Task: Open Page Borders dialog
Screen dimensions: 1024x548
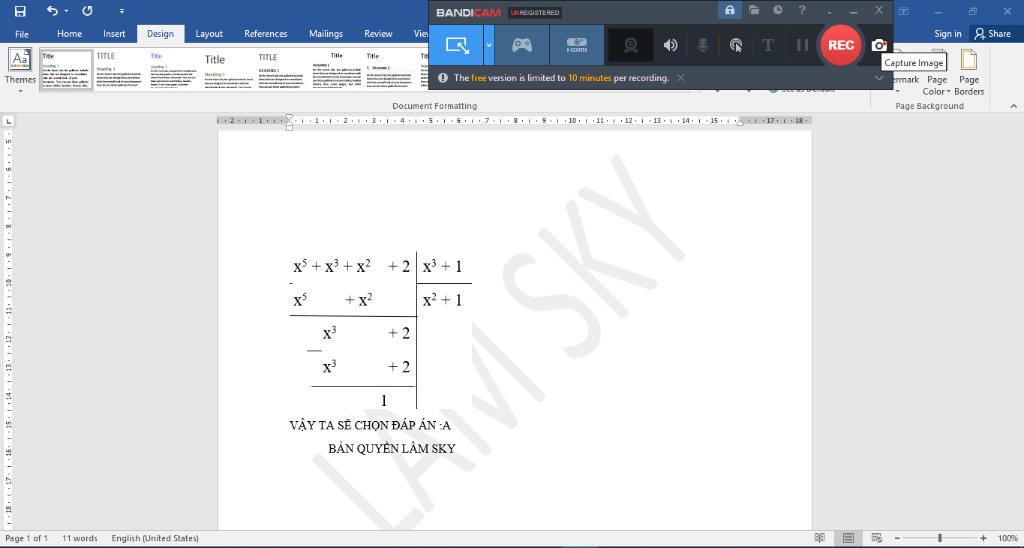Action: [x=969, y=72]
